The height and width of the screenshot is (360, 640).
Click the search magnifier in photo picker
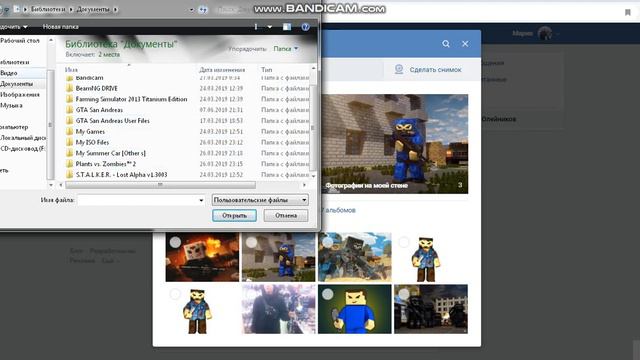(446, 44)
